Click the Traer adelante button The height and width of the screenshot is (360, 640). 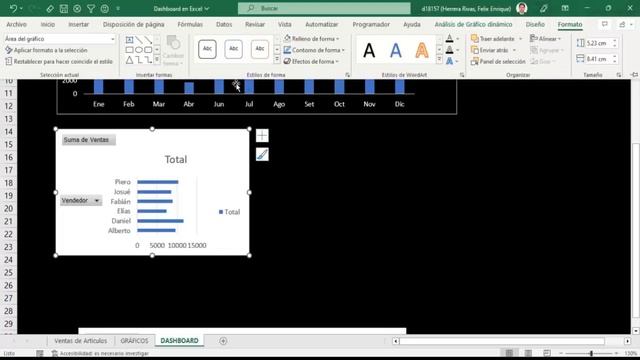click(x=493, y=39)
